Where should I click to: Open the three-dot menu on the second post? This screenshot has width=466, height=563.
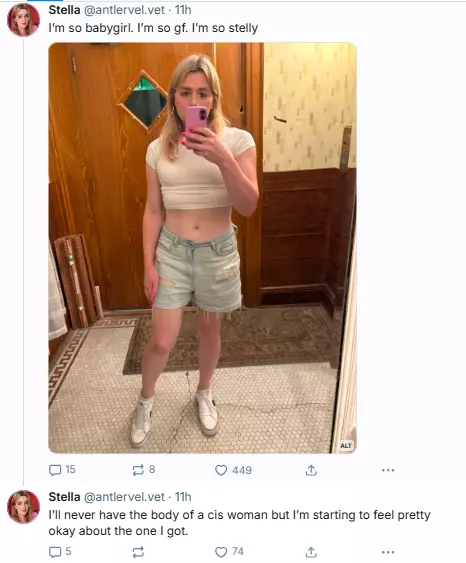(x=388, y=552)
